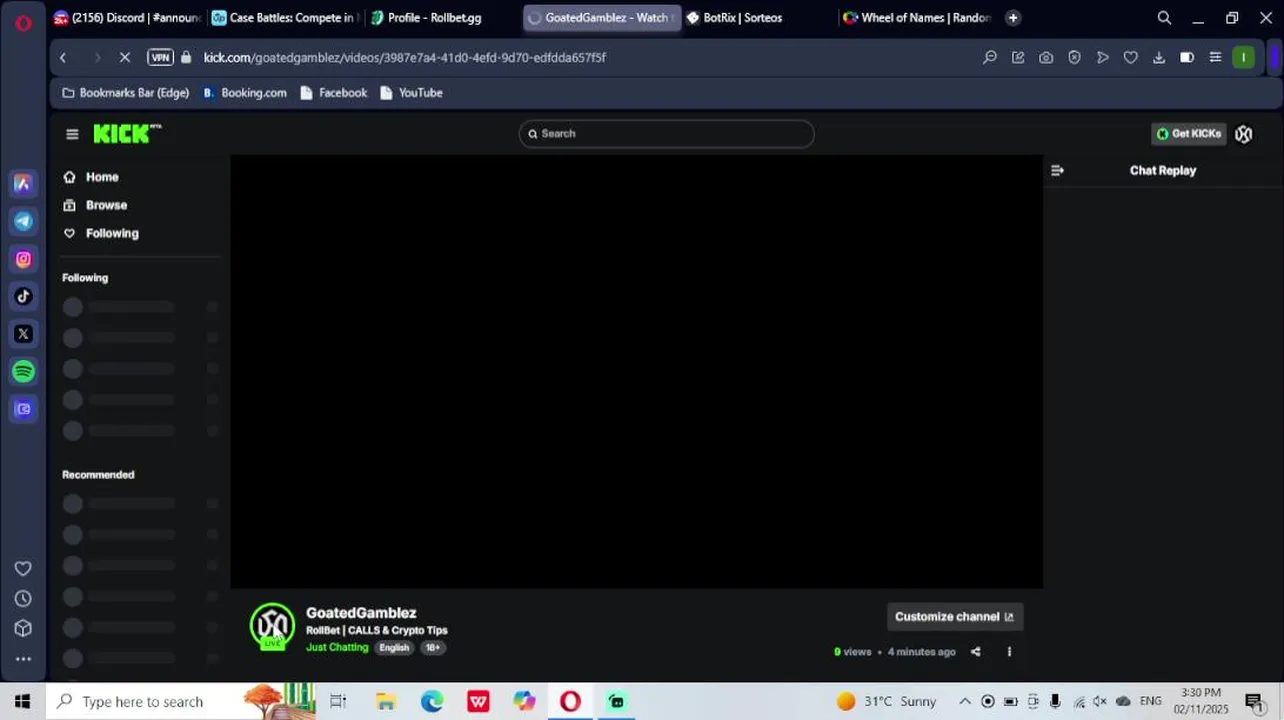
Task: Open Easy Setup sliders icon
Action: [1215, 58]
